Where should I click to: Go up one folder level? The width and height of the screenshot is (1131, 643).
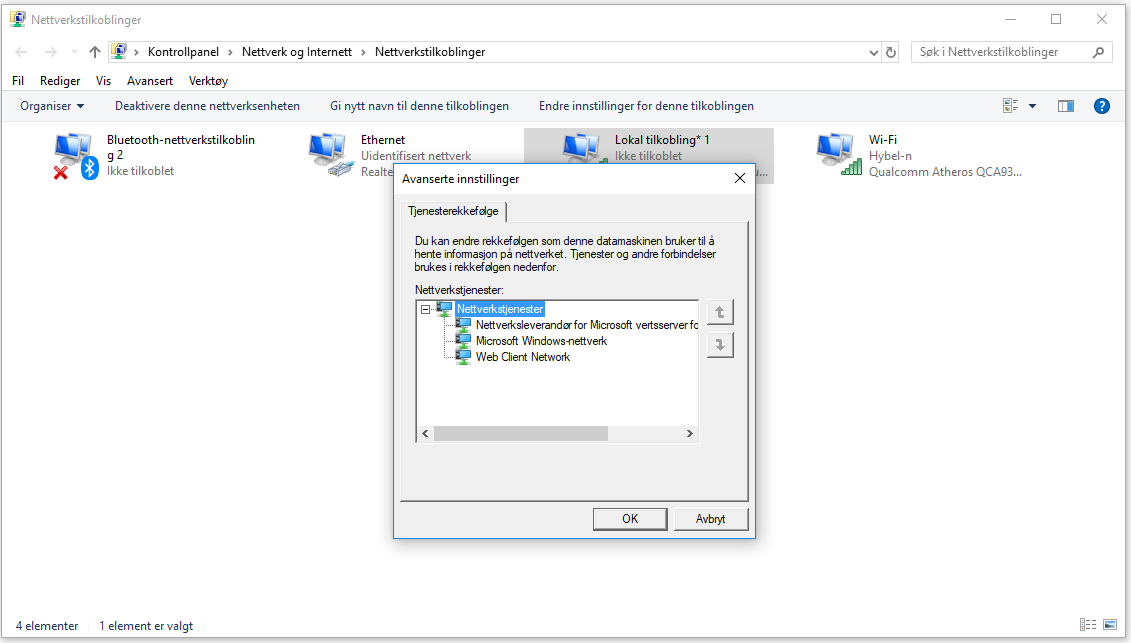tap(94, 52)
